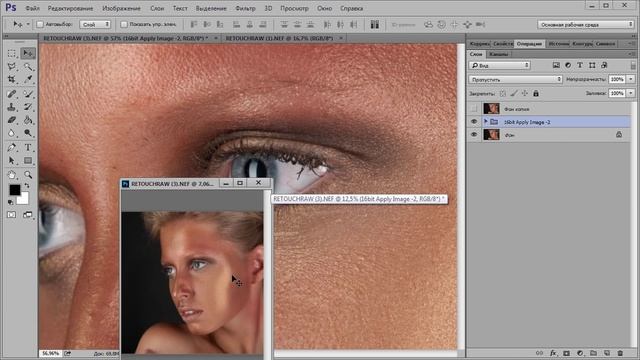Filter layers by adjustment layers icon
The width and height of the screenshot is (640, 360).
(568, 65)
